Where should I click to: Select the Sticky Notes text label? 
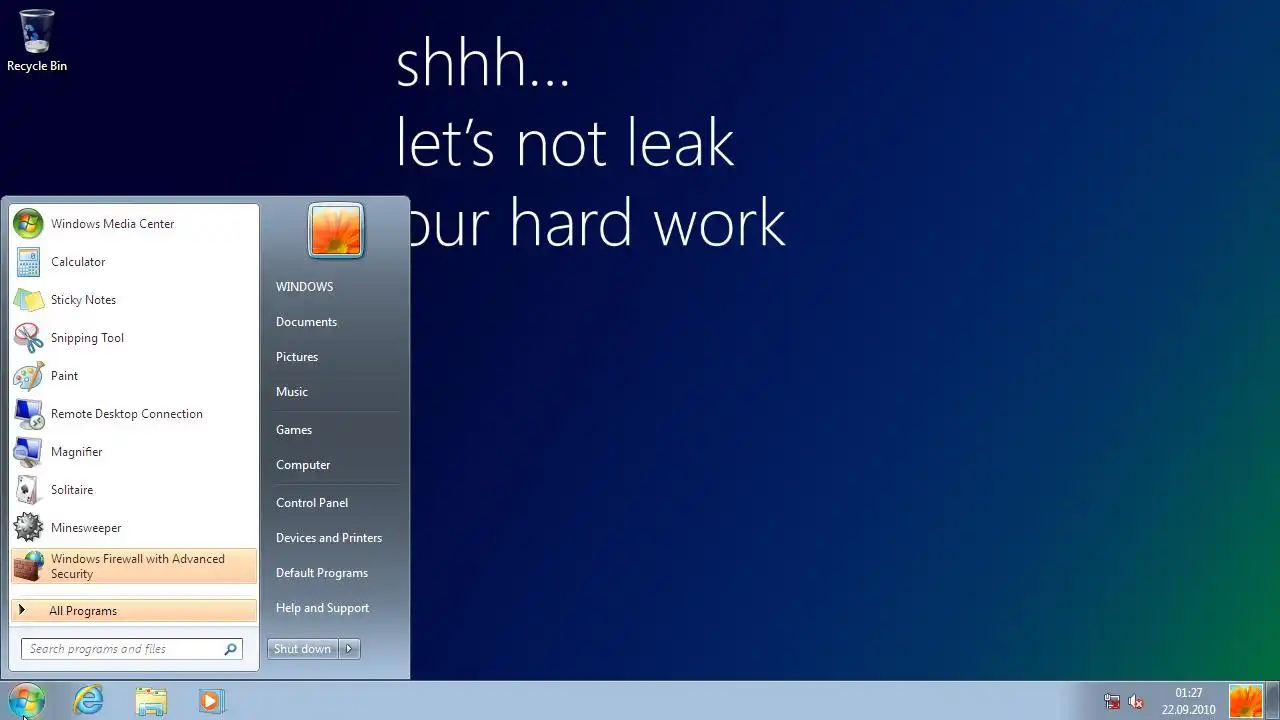pyautogui.click(x=84, y=300)
